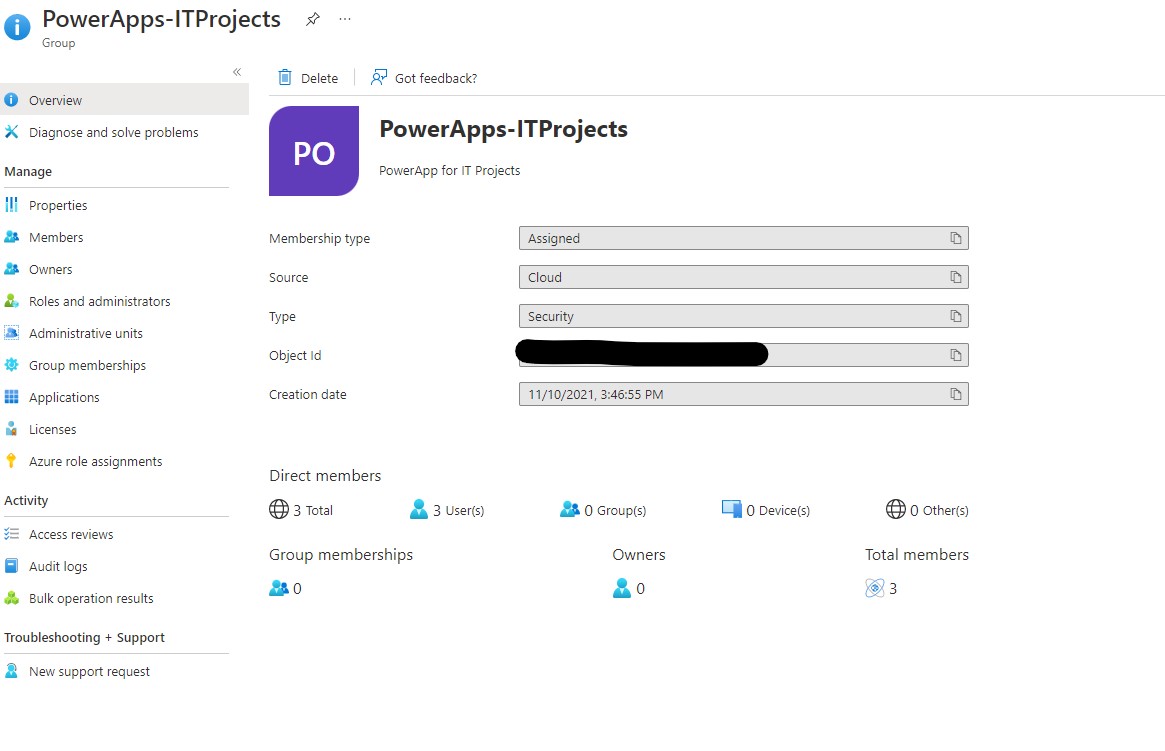This screenshot has height=751, width=1165.
Task: Click the Roles and administrators icon
Action: coord(11,301)
